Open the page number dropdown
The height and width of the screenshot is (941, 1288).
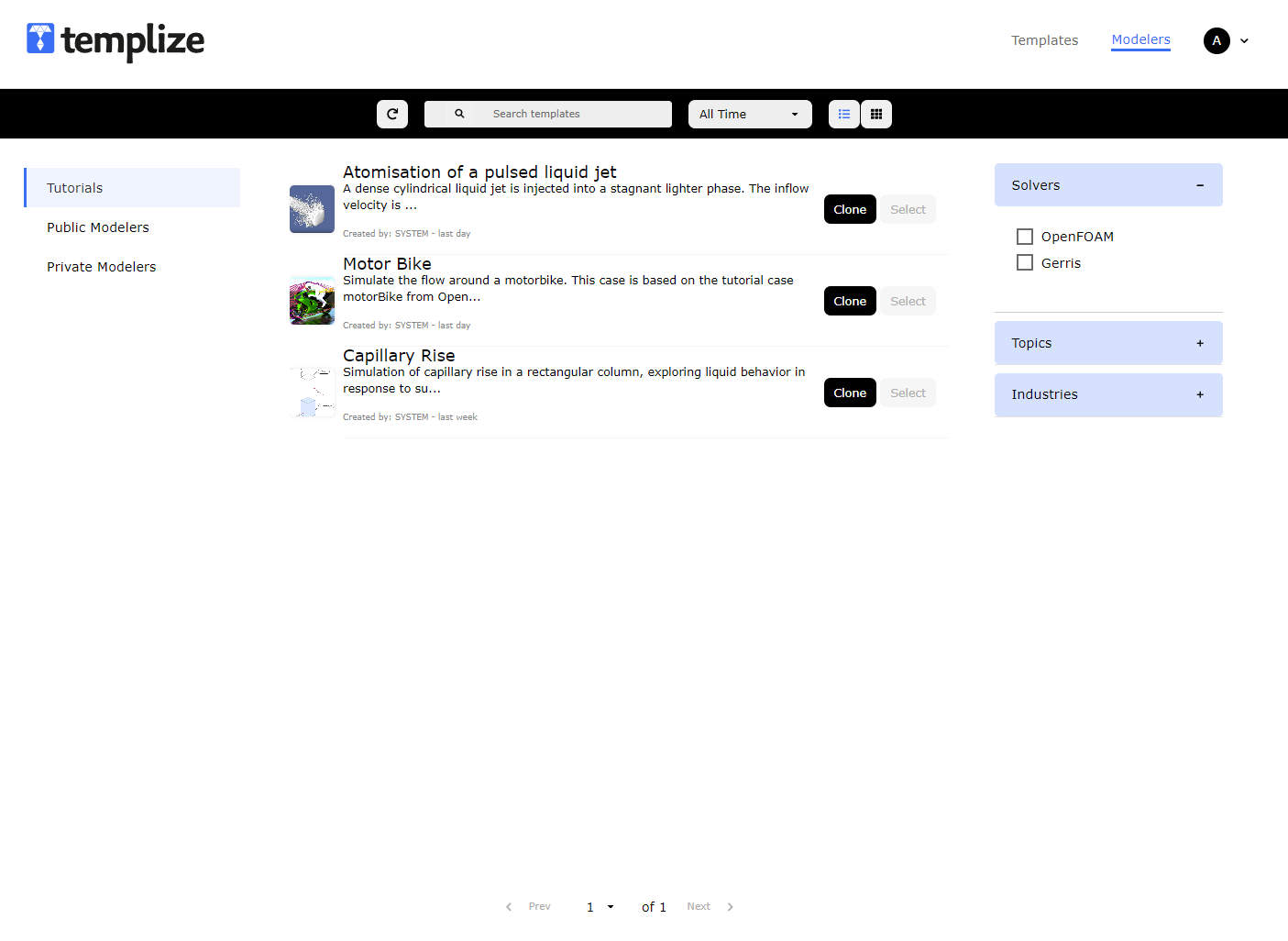(x=600, y=906)
